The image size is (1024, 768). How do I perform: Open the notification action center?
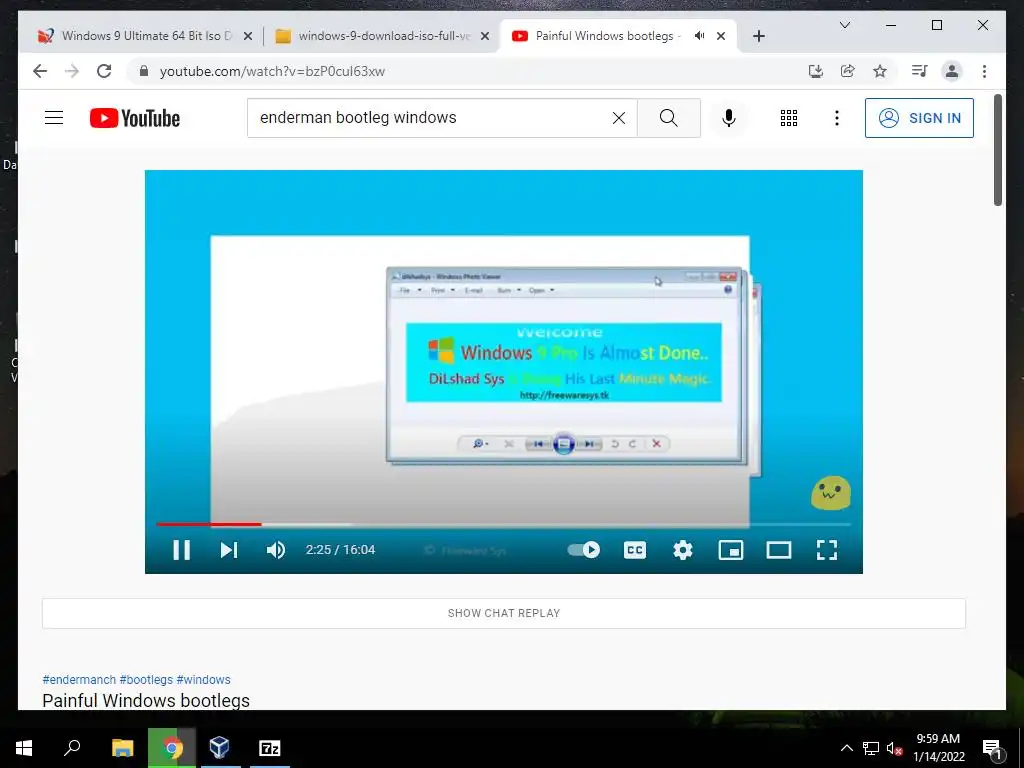pyautogui.click(x=992, y=749)
